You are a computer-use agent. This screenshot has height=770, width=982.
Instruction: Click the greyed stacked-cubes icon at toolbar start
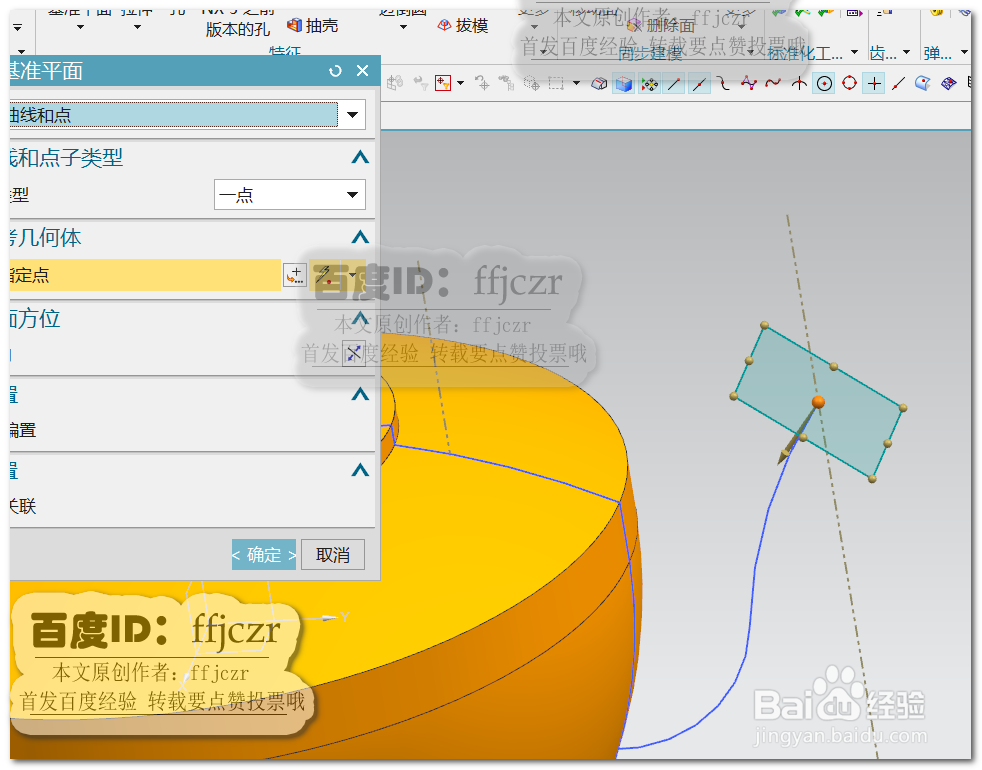point(395,83)
